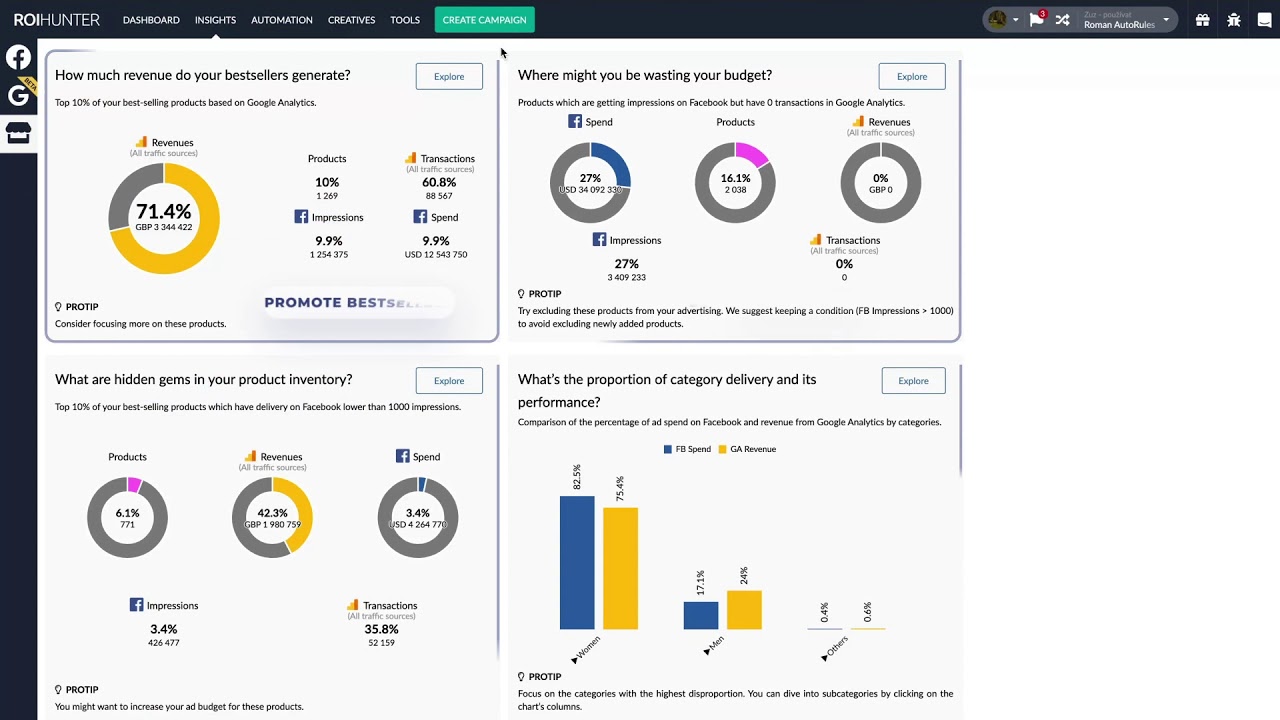Click the heading "What are hidden gems in your product inventory?"
The width and height of the screenshot is (1280, 720).
pyautogui.click(x=204, y=379)
